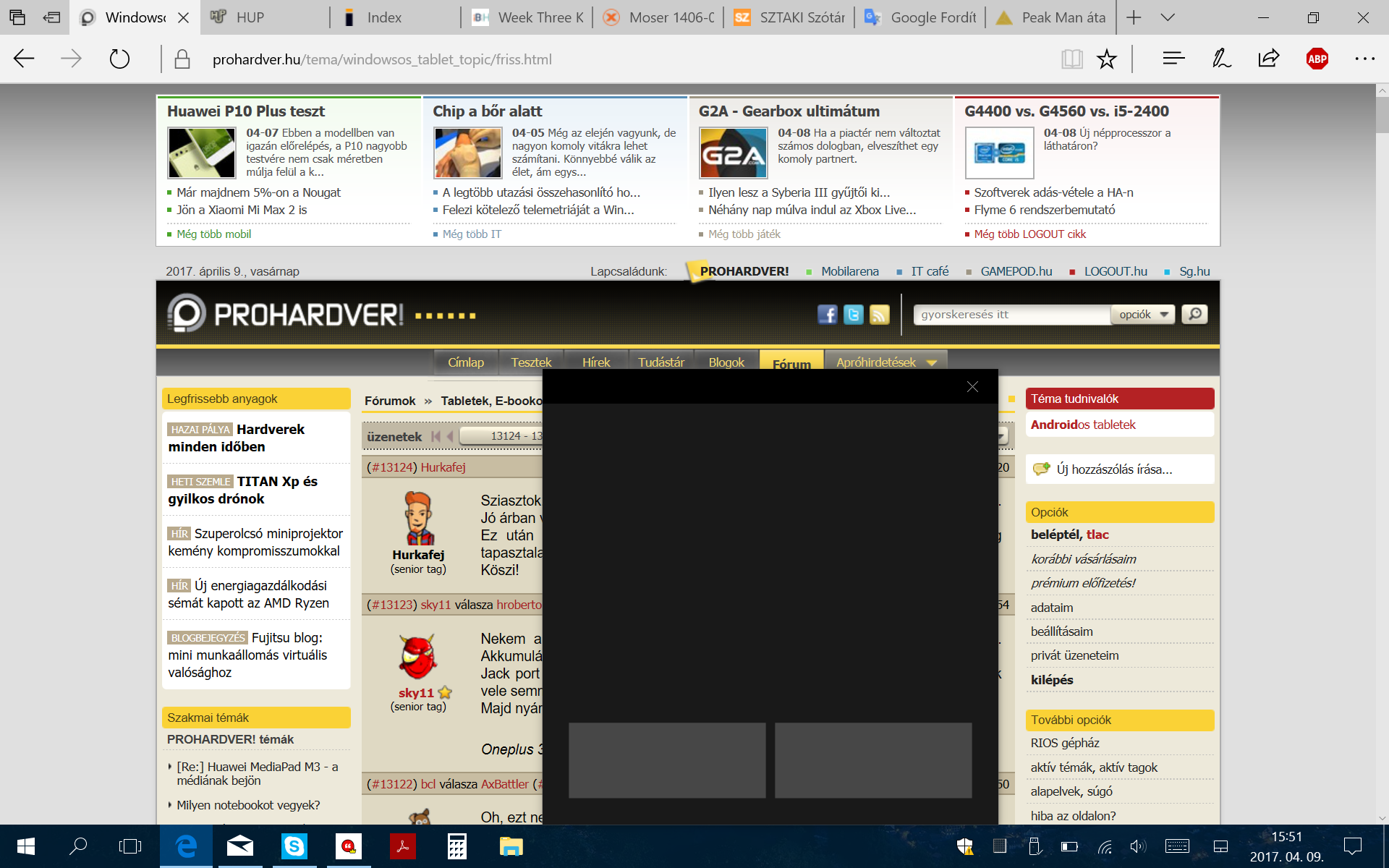Open Edge more actions menu
Image resolution: width=1389 pixels, height=868 pixels.
(x=1364, y=59)
